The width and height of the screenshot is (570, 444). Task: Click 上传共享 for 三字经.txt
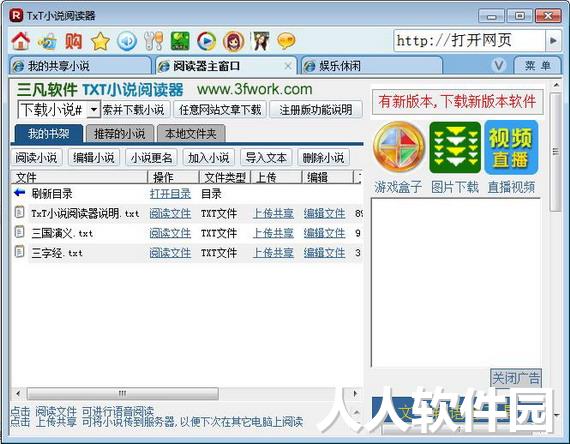coord(273,252)
